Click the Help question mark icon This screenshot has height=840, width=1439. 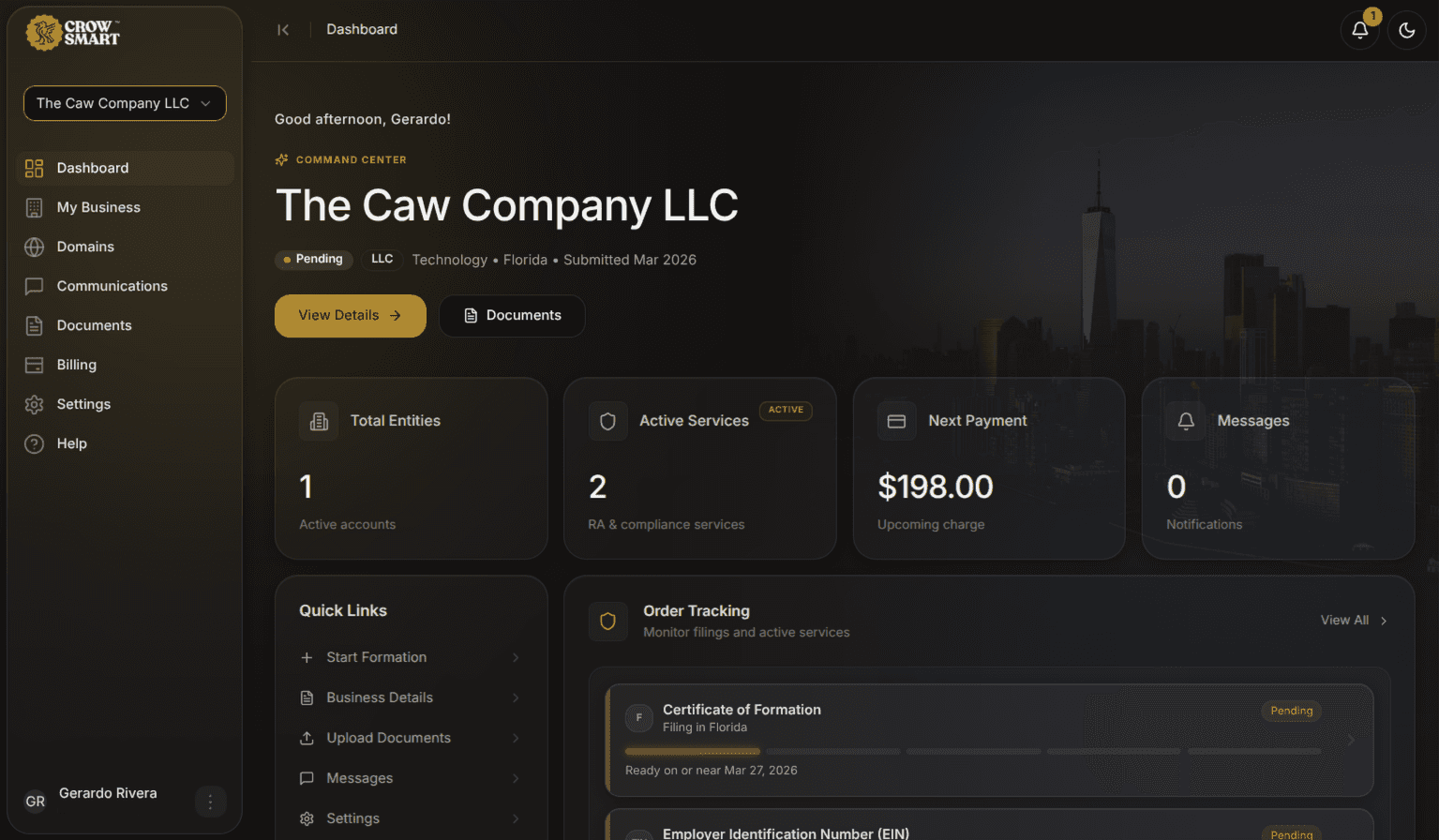35,443
